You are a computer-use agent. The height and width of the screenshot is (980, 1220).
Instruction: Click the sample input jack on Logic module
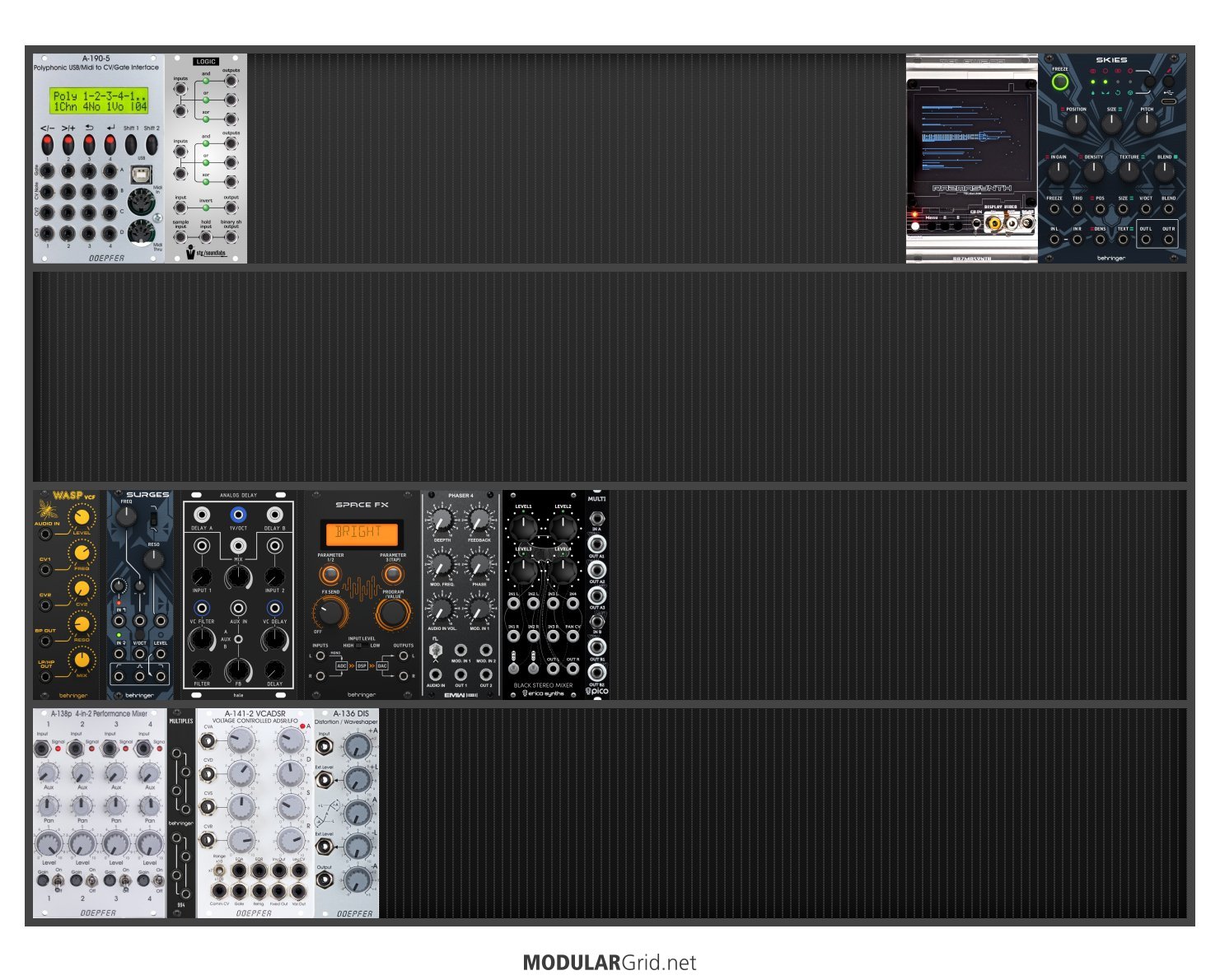point(180,237)
